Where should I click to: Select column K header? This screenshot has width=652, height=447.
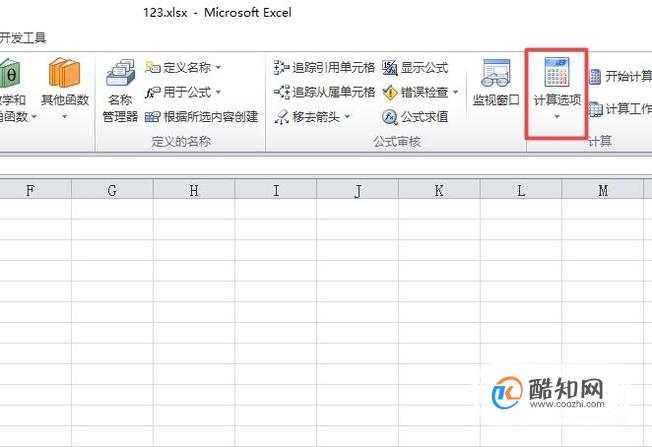pyautogui.click(x=439, y=190)
